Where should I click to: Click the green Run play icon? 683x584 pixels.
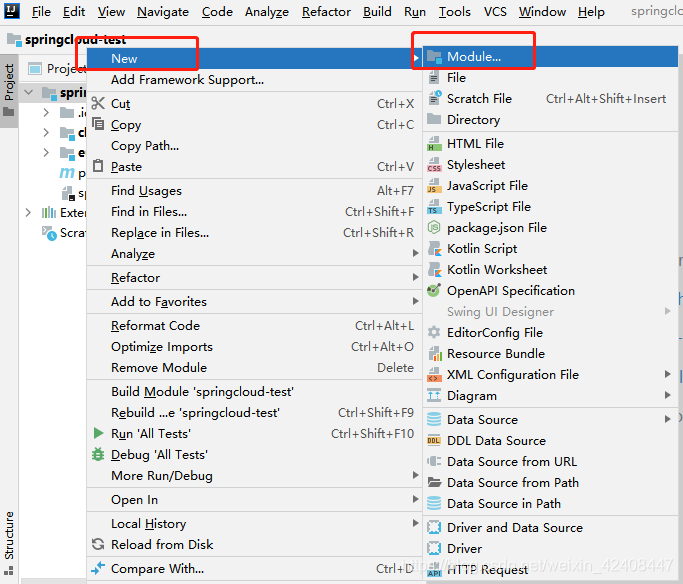click(98, 433)
